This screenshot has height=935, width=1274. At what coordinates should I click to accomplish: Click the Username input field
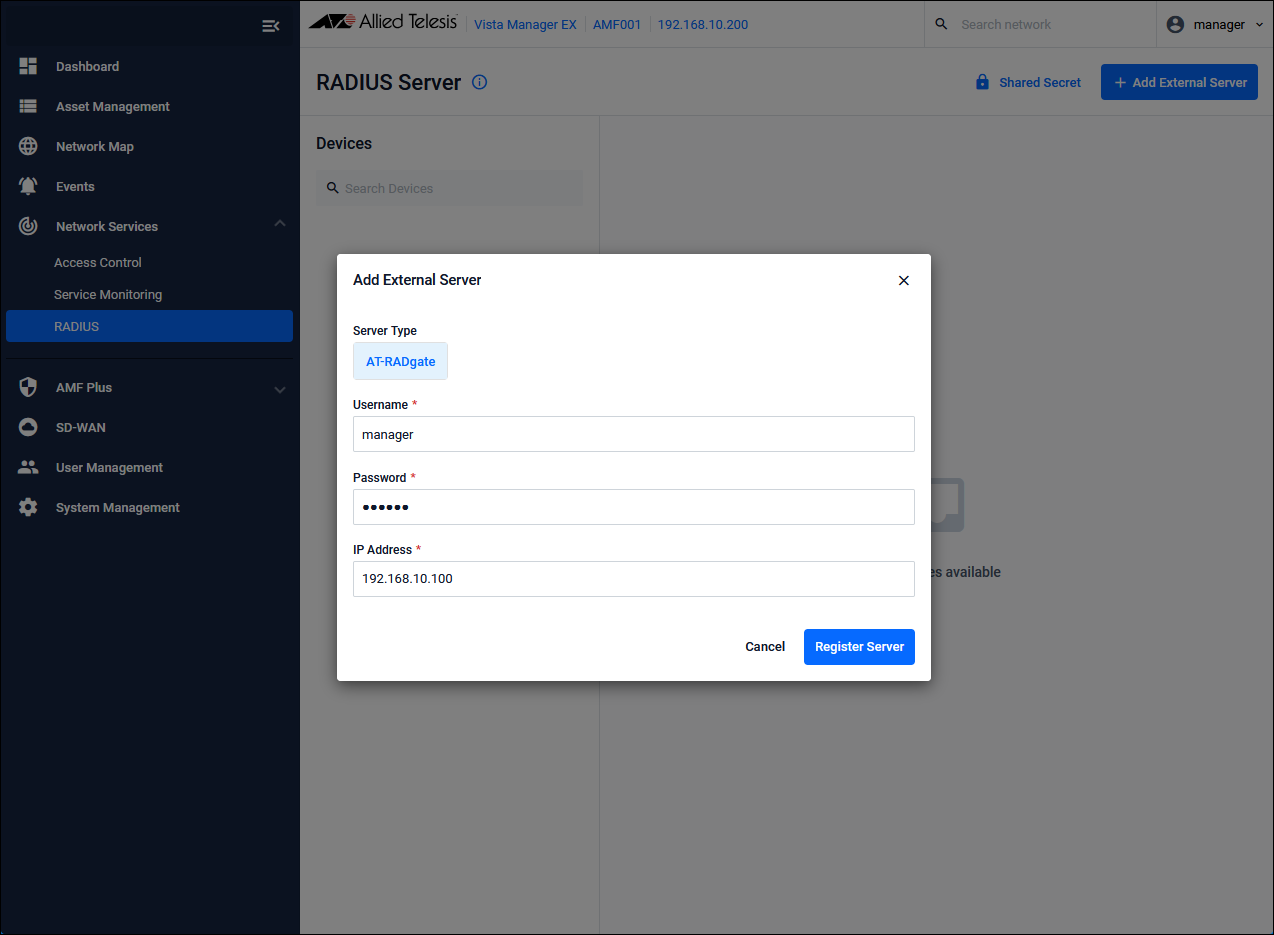[633, 434]
